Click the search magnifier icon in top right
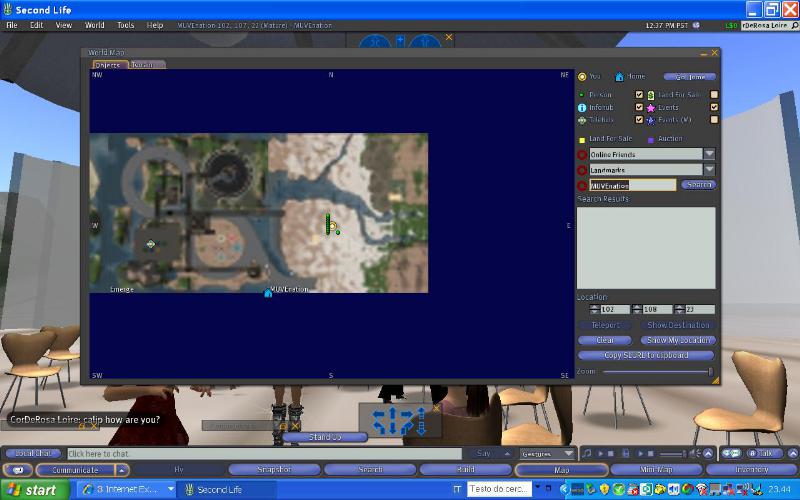This screenshot has height=500, width=800. 794,25
